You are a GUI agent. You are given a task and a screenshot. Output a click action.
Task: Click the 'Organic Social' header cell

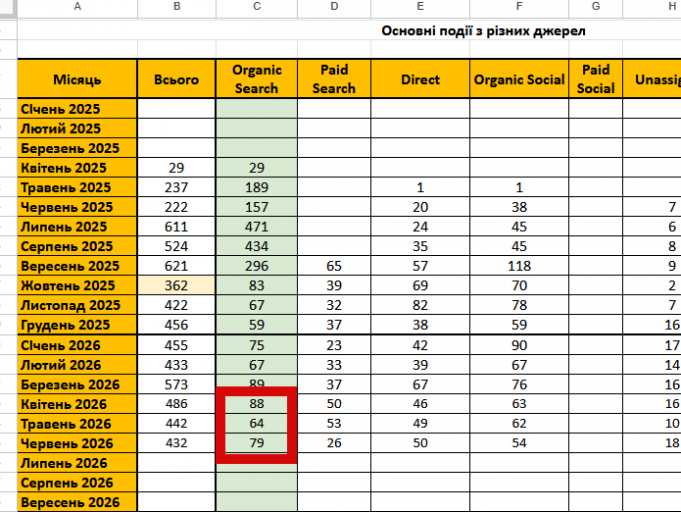click(519, 79)
